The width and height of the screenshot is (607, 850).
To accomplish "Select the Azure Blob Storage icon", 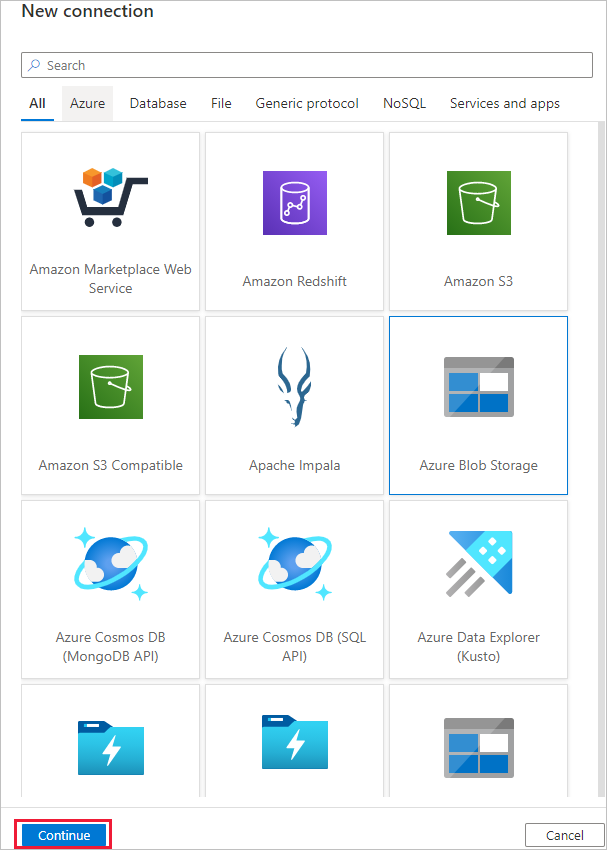I will coord(479,387).
